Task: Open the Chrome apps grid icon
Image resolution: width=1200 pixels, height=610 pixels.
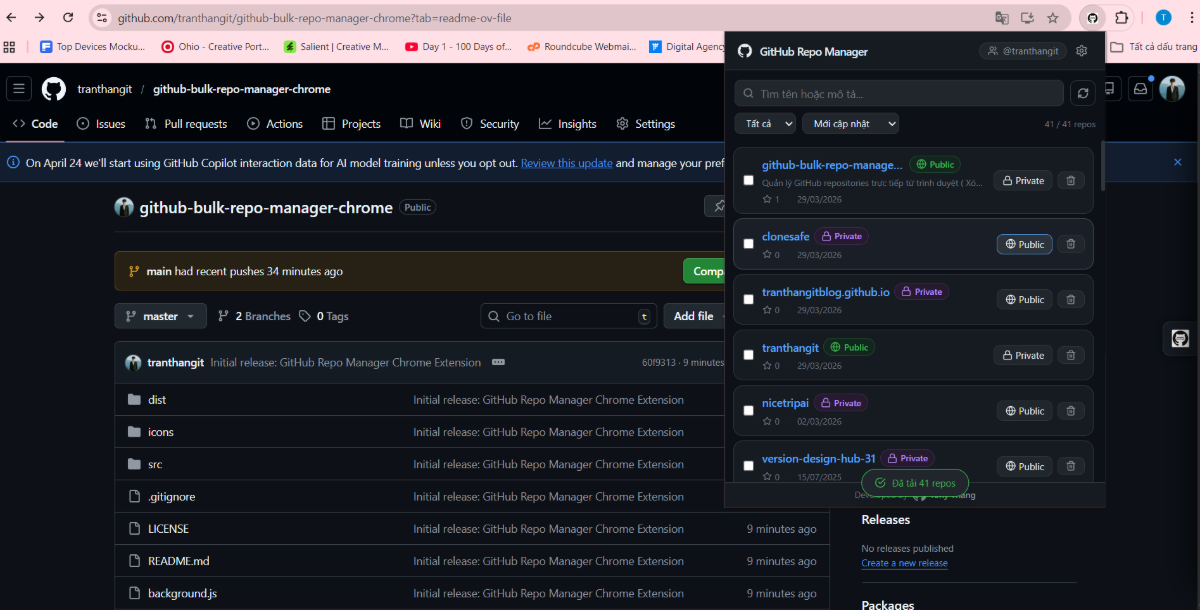Action: click(10, 46)
